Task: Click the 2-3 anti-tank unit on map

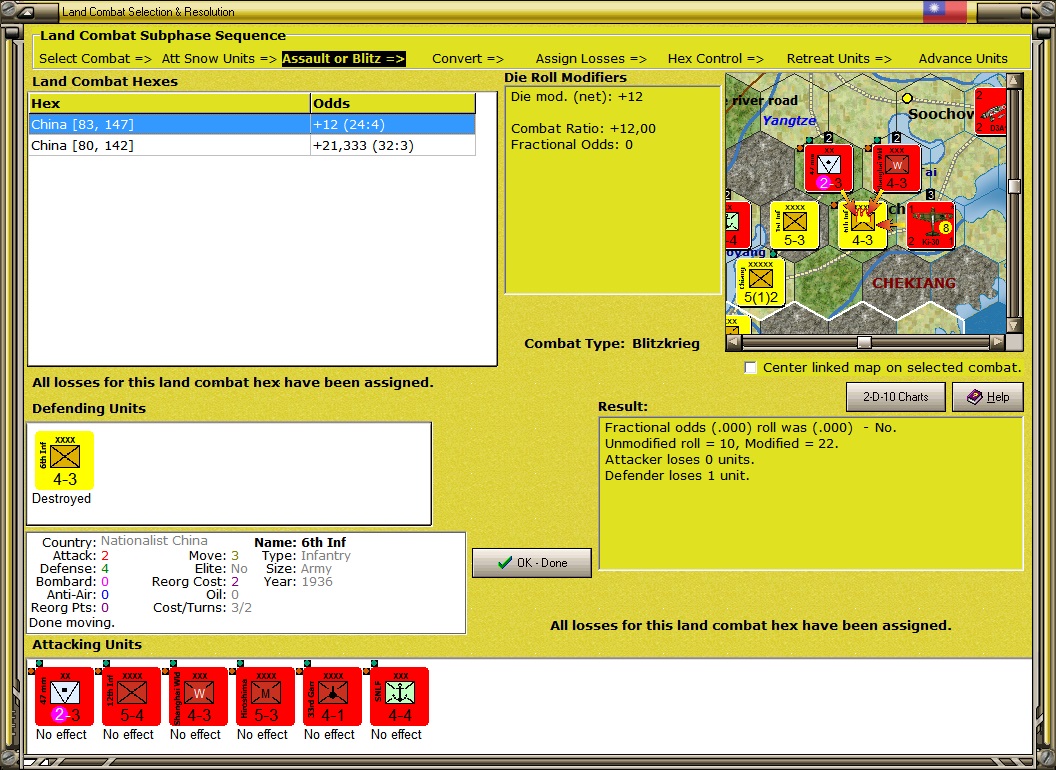Action: 828,168
